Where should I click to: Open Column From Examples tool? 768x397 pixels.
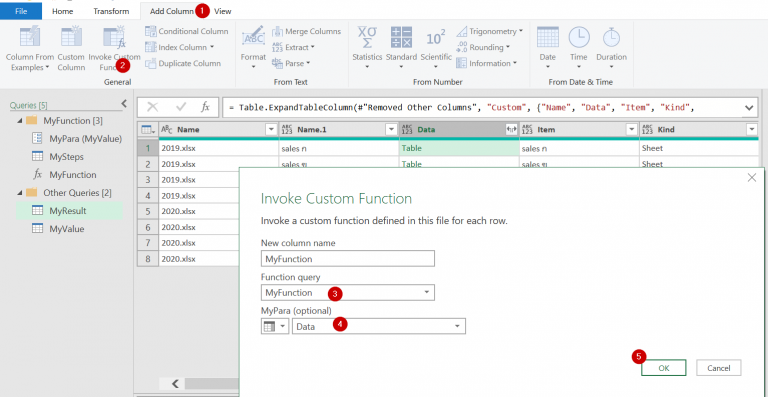tap(29, 49)
